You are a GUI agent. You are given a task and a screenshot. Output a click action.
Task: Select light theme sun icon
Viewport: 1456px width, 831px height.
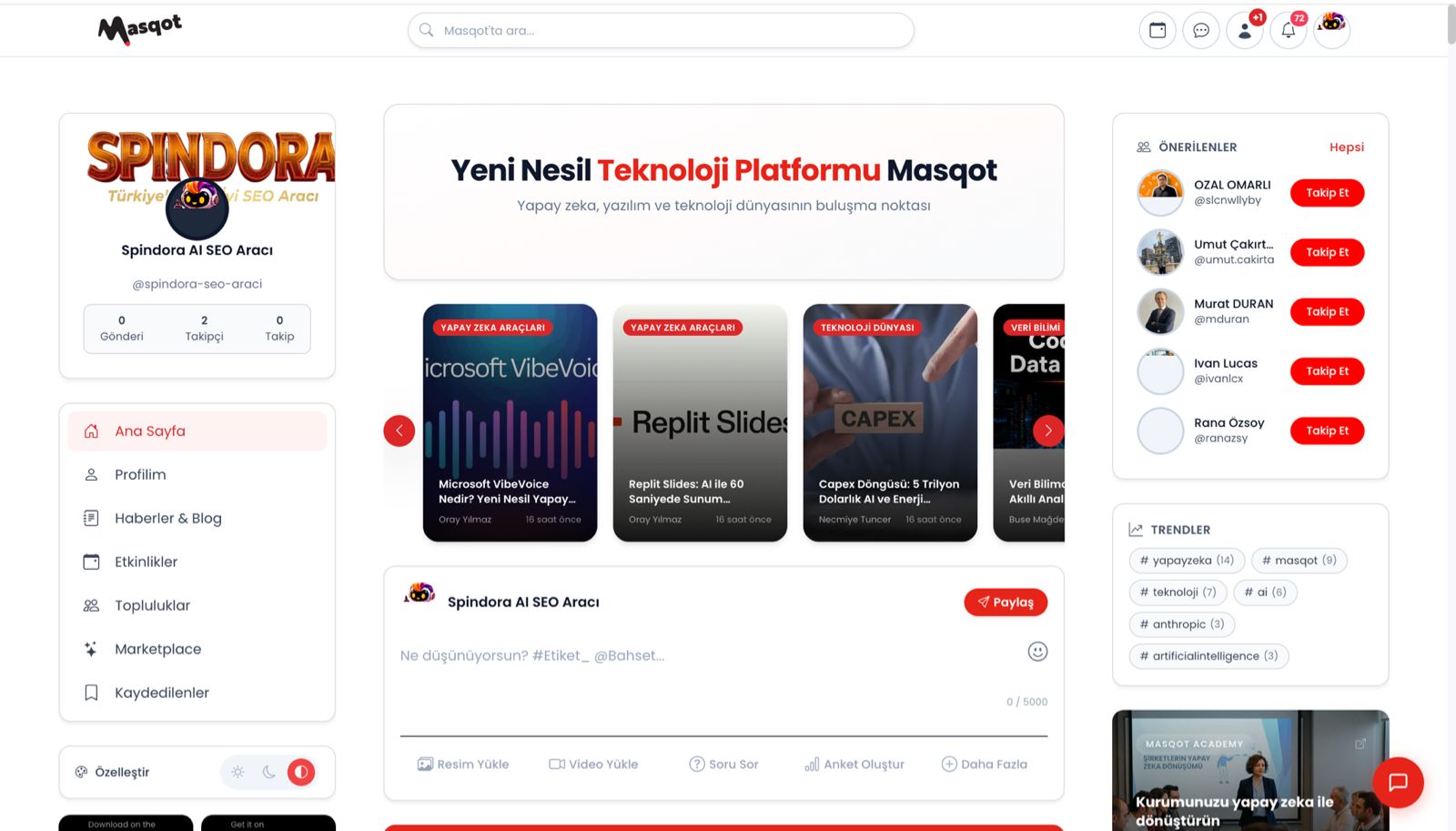pyautogui.click(x=238, y=772)
